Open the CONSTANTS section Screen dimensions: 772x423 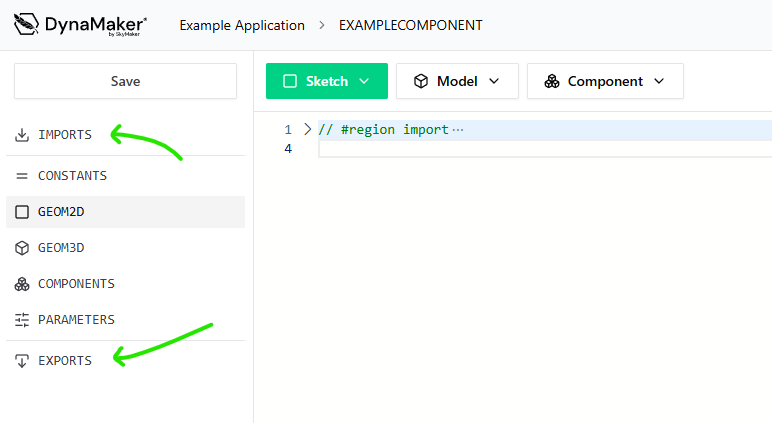pyautogui.click(x=72, y=176)
